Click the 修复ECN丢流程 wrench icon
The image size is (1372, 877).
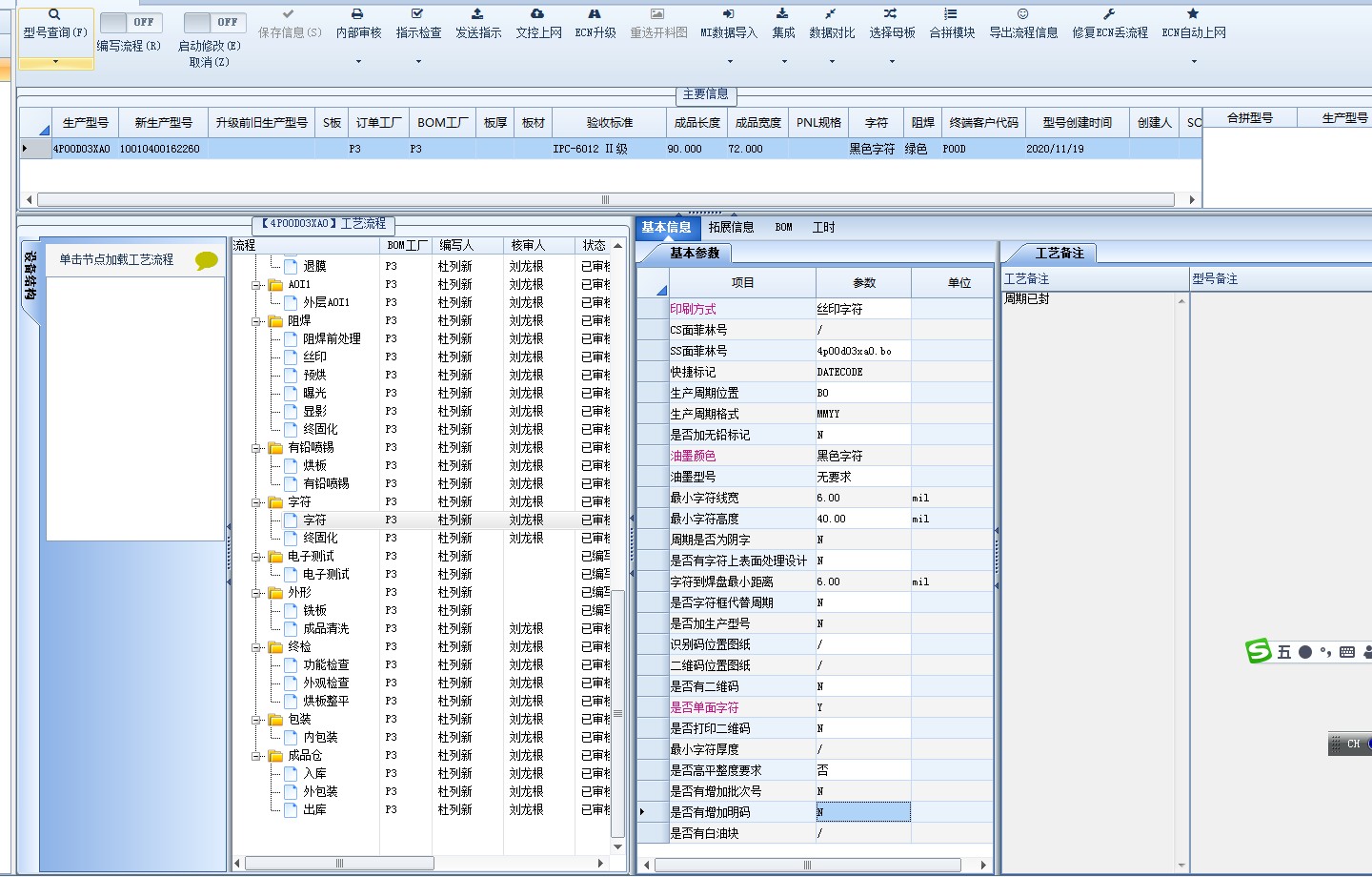[1109, 14]
